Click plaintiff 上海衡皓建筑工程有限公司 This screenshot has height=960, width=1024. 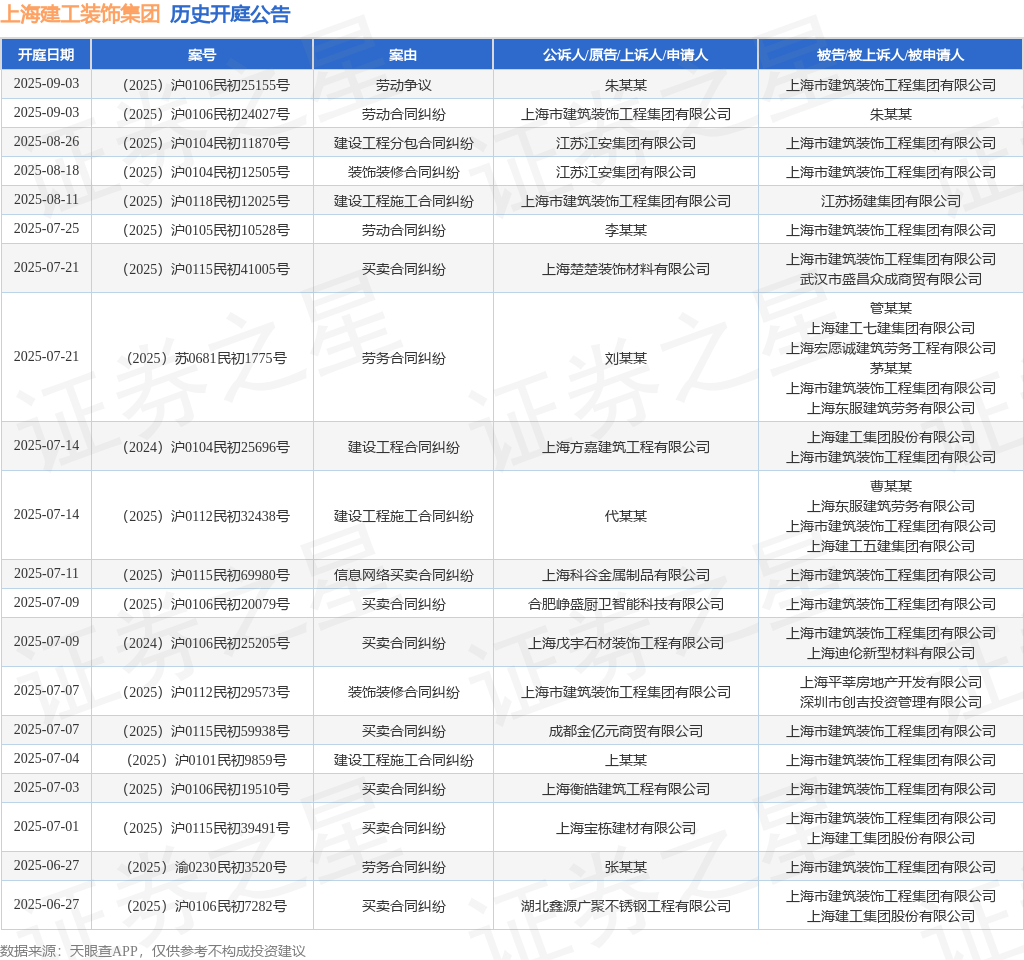pos(626,790)
